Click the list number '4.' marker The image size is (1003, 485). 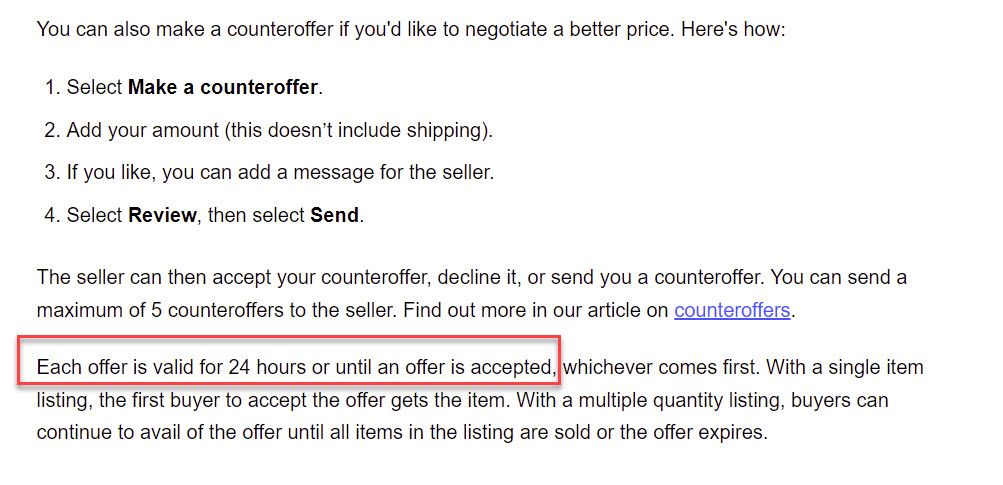click(x=52, y=215)
